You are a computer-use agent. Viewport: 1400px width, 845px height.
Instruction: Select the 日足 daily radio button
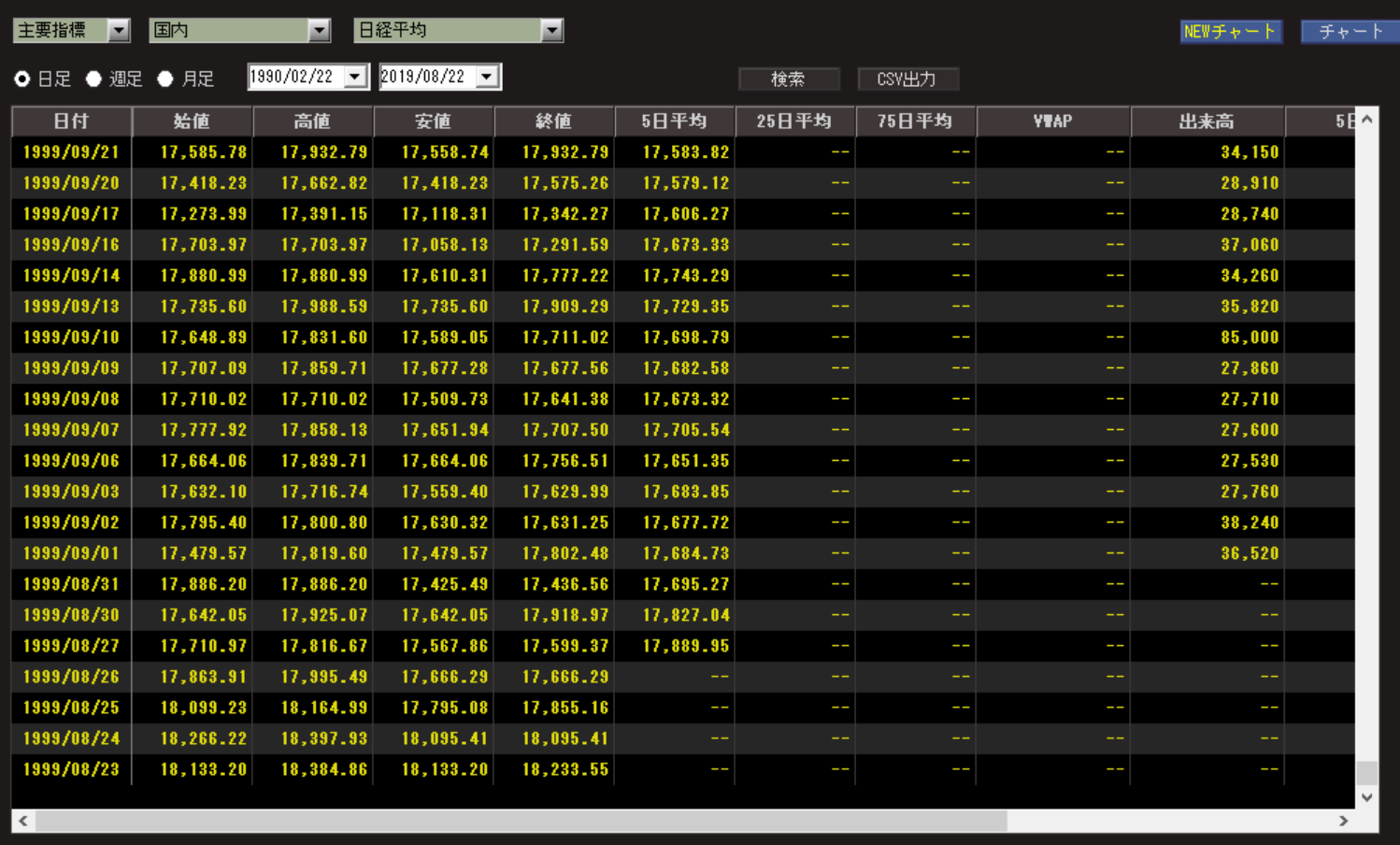pos(21,79)
